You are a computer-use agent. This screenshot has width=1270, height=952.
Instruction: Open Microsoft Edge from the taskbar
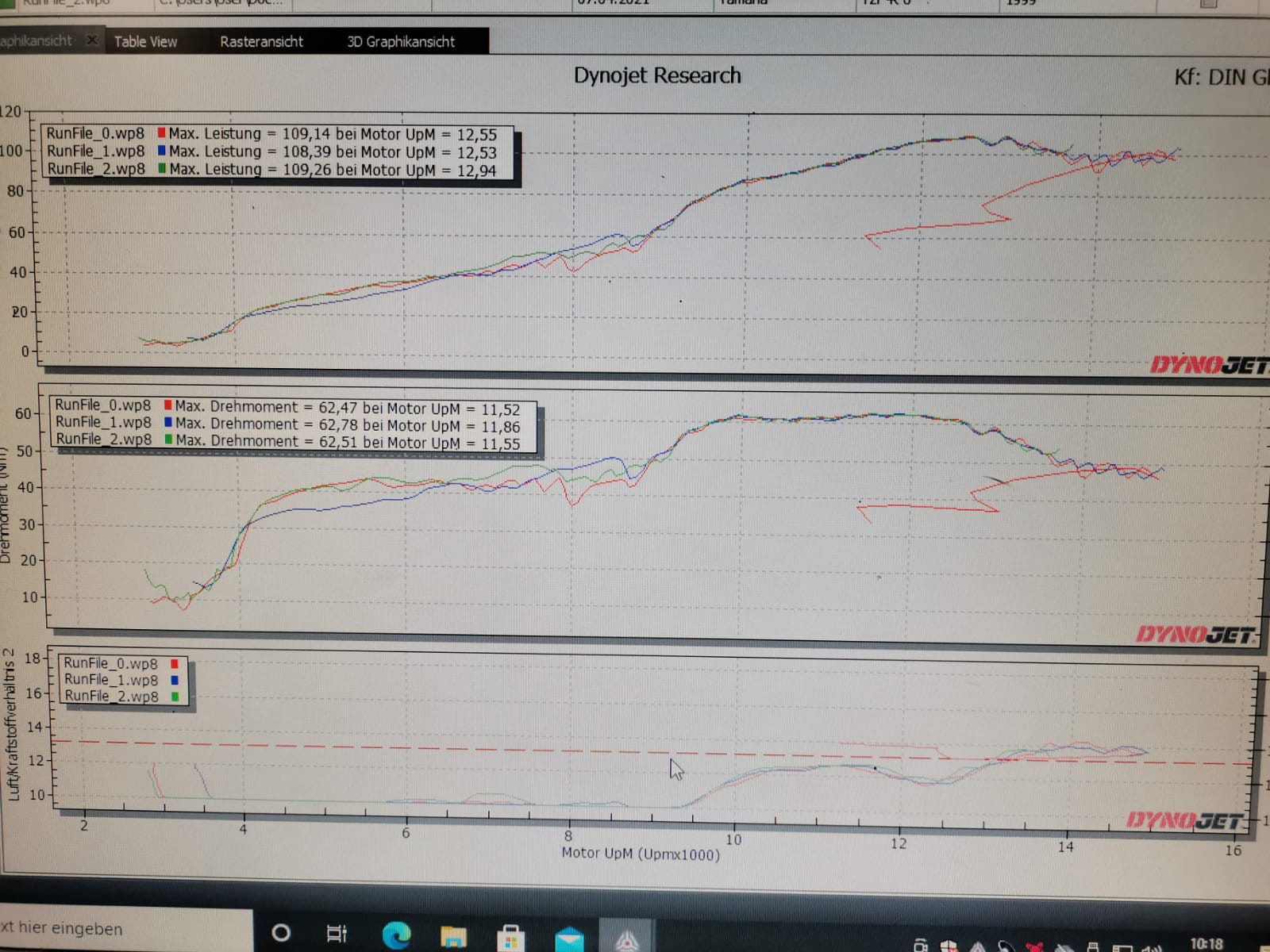[396, 935]
